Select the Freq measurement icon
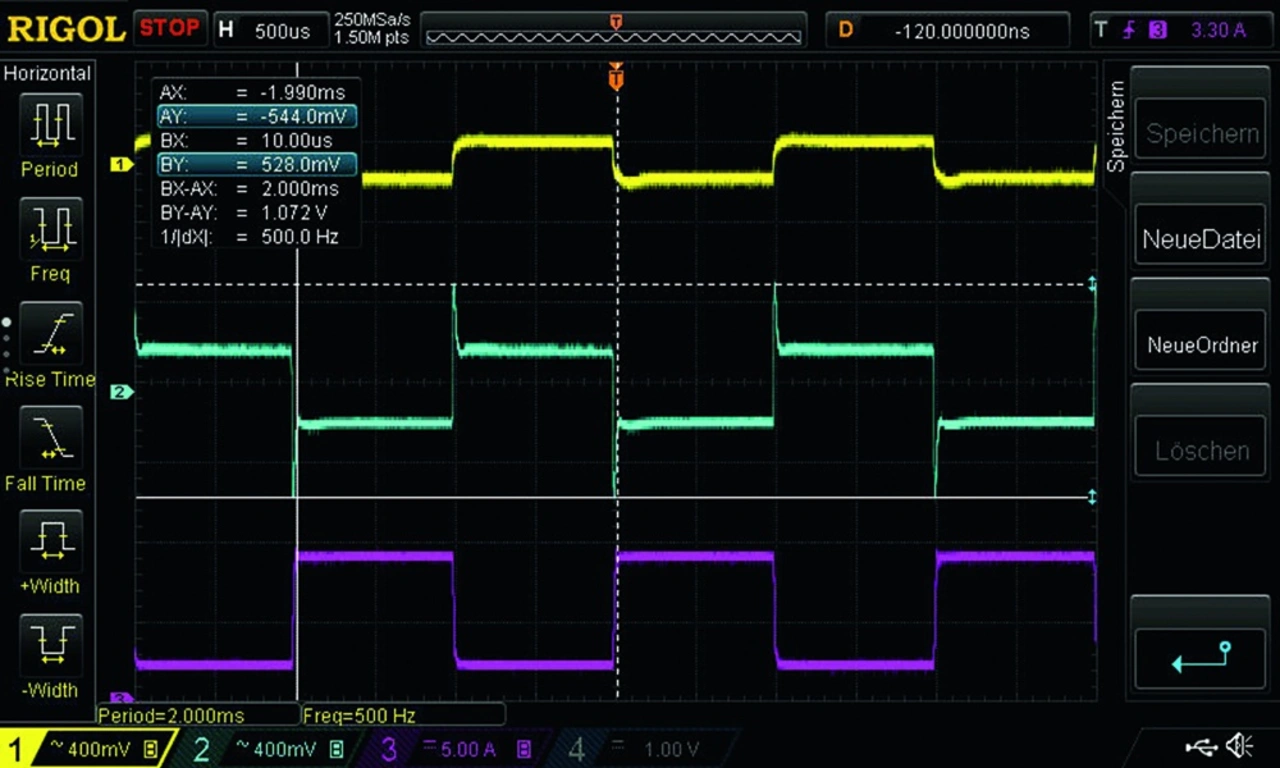1280x768 pixels. (x=49, y=229)
